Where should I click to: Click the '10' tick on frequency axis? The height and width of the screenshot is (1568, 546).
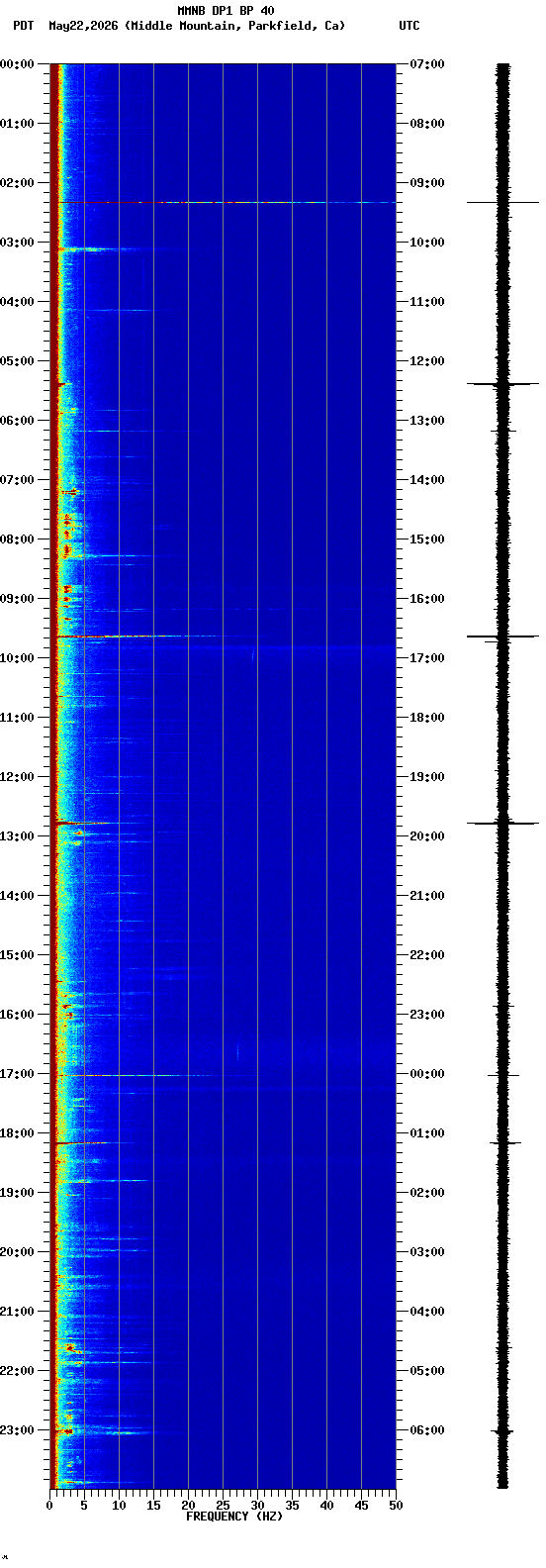pyautogui.click(x=119, y=1506)
